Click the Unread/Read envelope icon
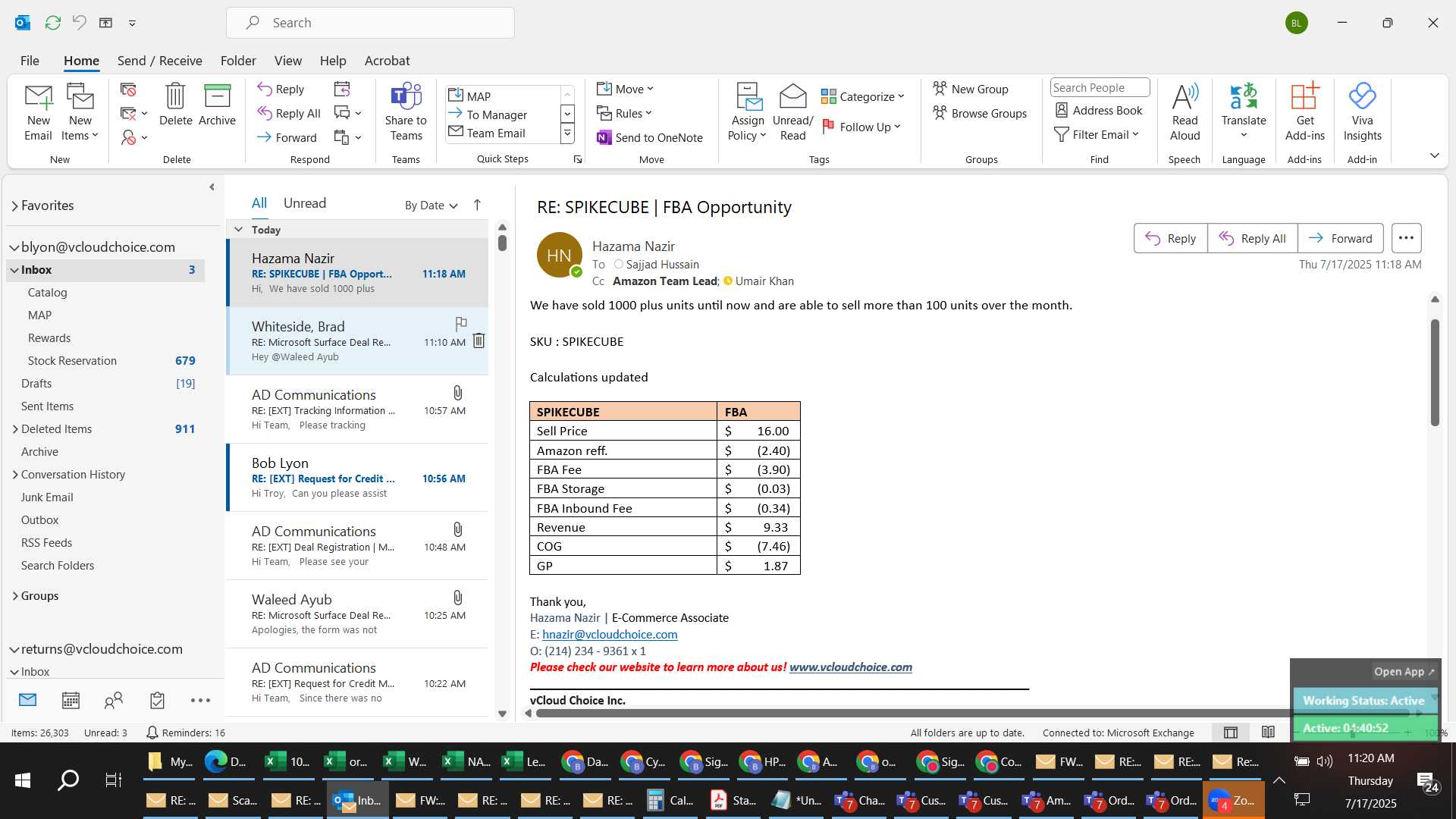The image size is (1456, 819). pyautogui.click(x=792, y=96)
